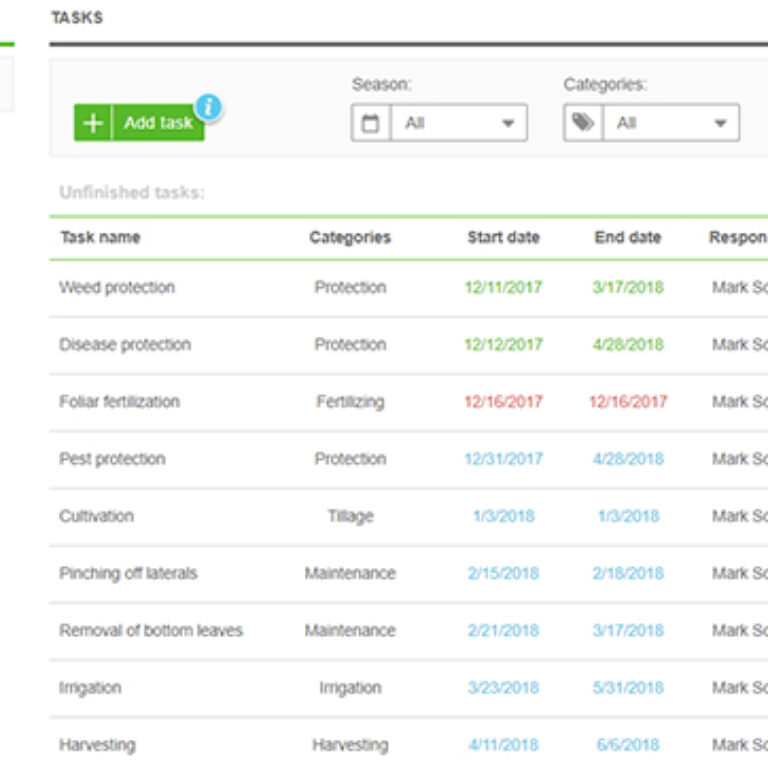Select the Irrigation task name

tap(90, 688)
